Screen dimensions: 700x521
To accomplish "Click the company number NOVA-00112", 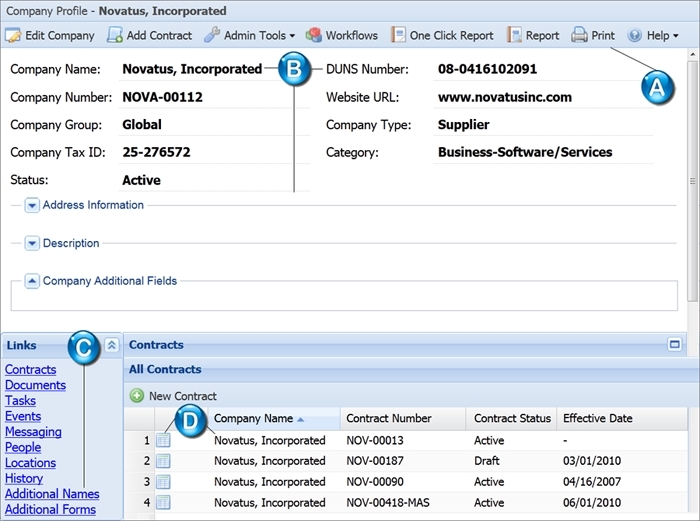I will point(162,97).
